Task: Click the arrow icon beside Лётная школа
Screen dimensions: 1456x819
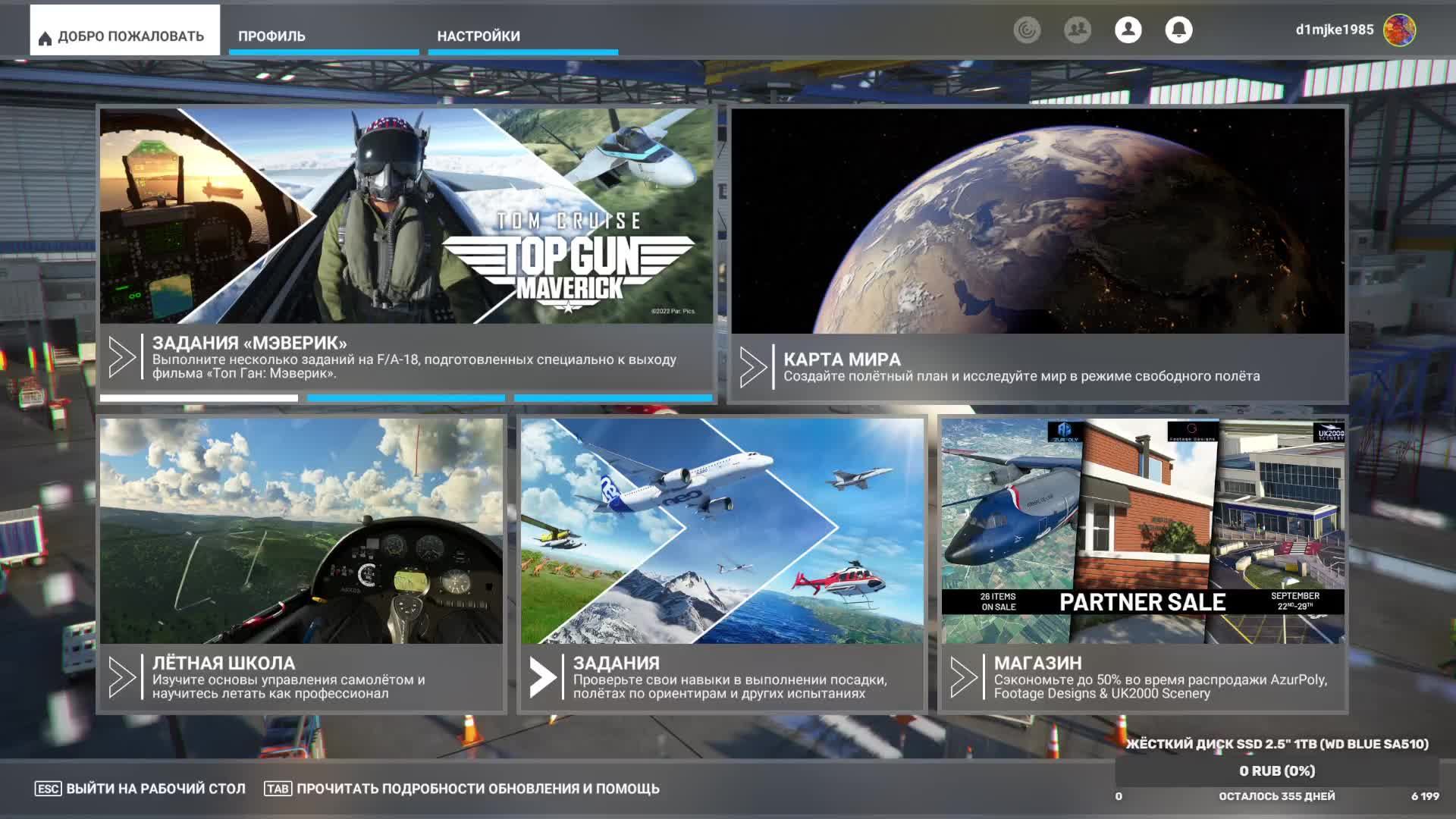Action: coord(122,677)
